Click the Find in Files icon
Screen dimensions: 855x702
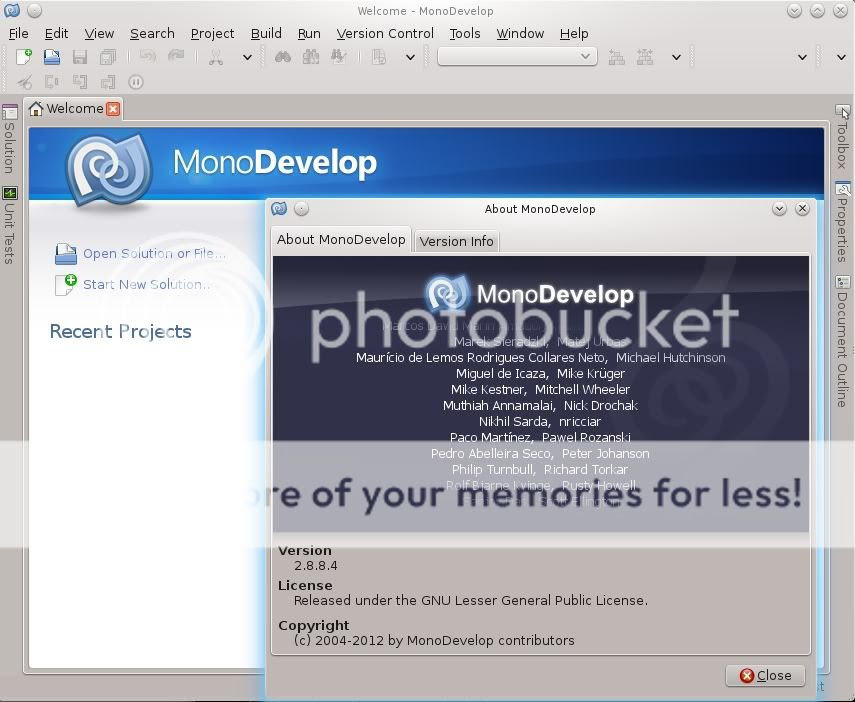click(x=311, y=57)
